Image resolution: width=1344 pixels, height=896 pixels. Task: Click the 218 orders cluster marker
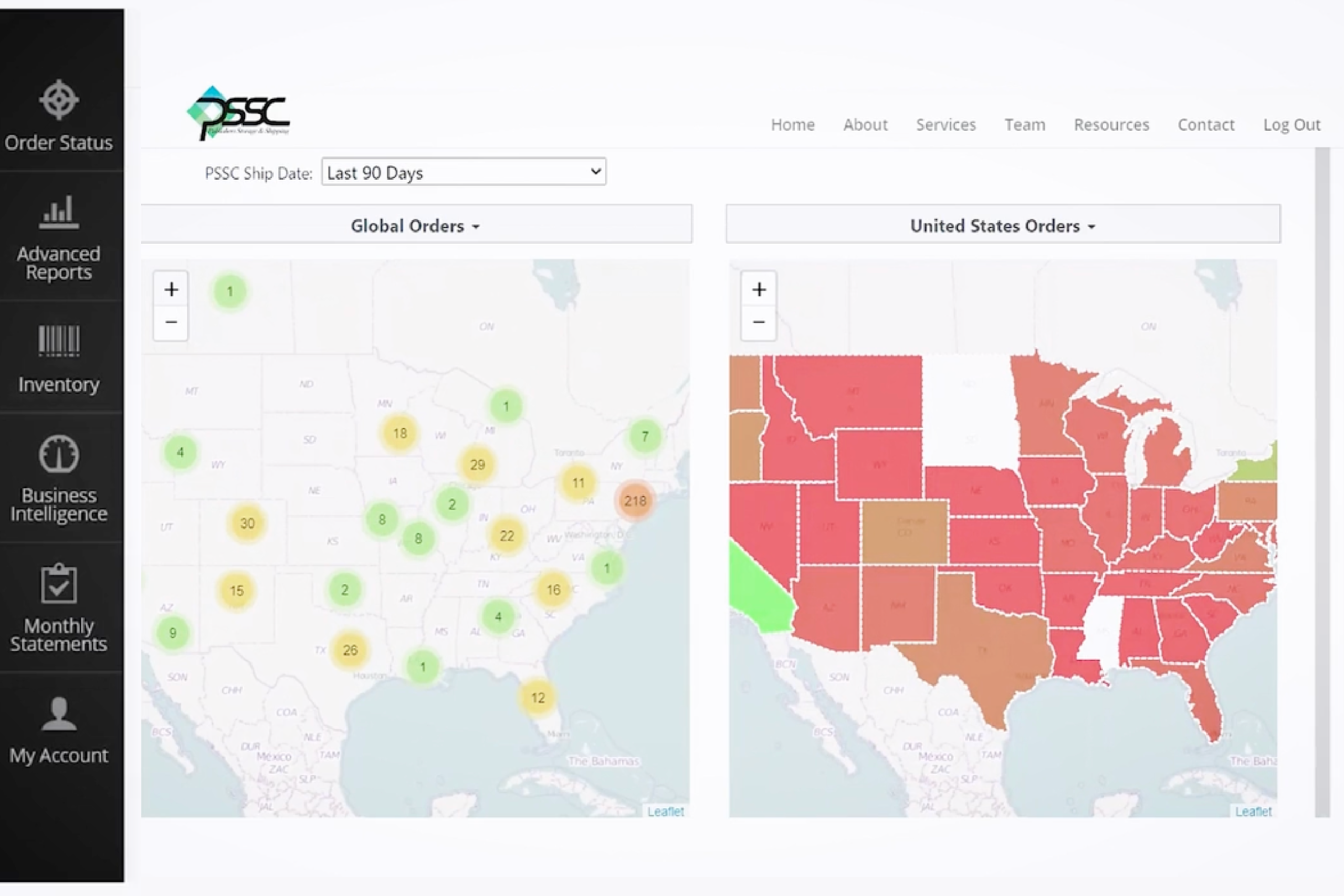point(635,501)
